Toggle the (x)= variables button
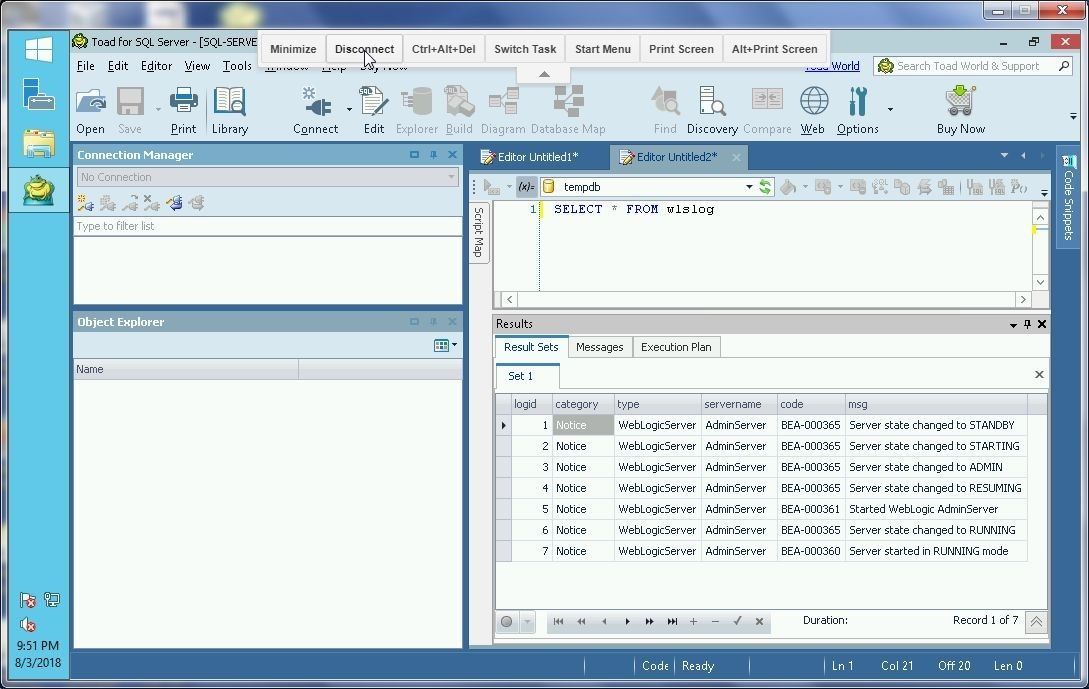Viewport: 1089px width, 689px height. pyautogui.click(x=526, y=187)
